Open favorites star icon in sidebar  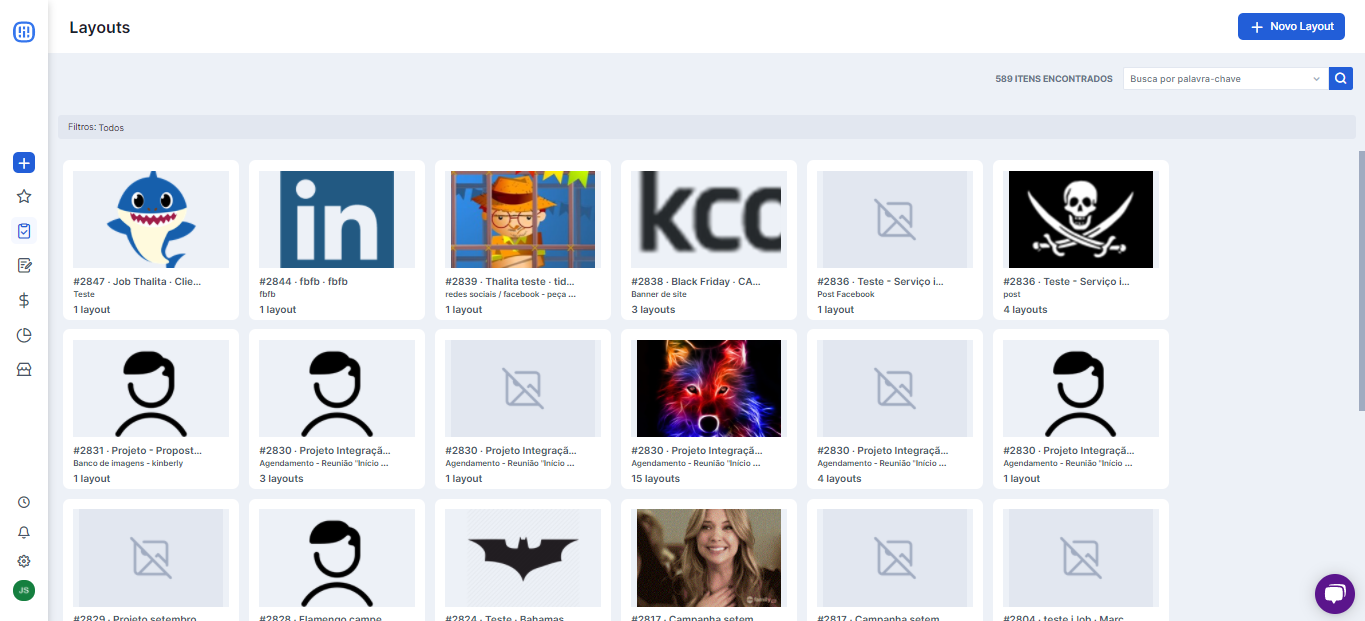[x=24, y=197]
